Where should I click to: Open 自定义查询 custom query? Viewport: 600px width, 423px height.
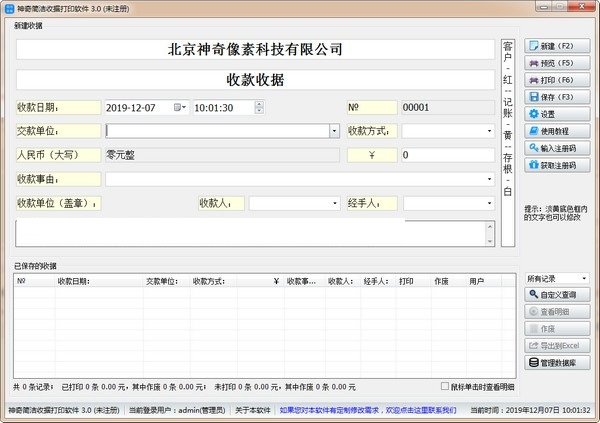557,295
